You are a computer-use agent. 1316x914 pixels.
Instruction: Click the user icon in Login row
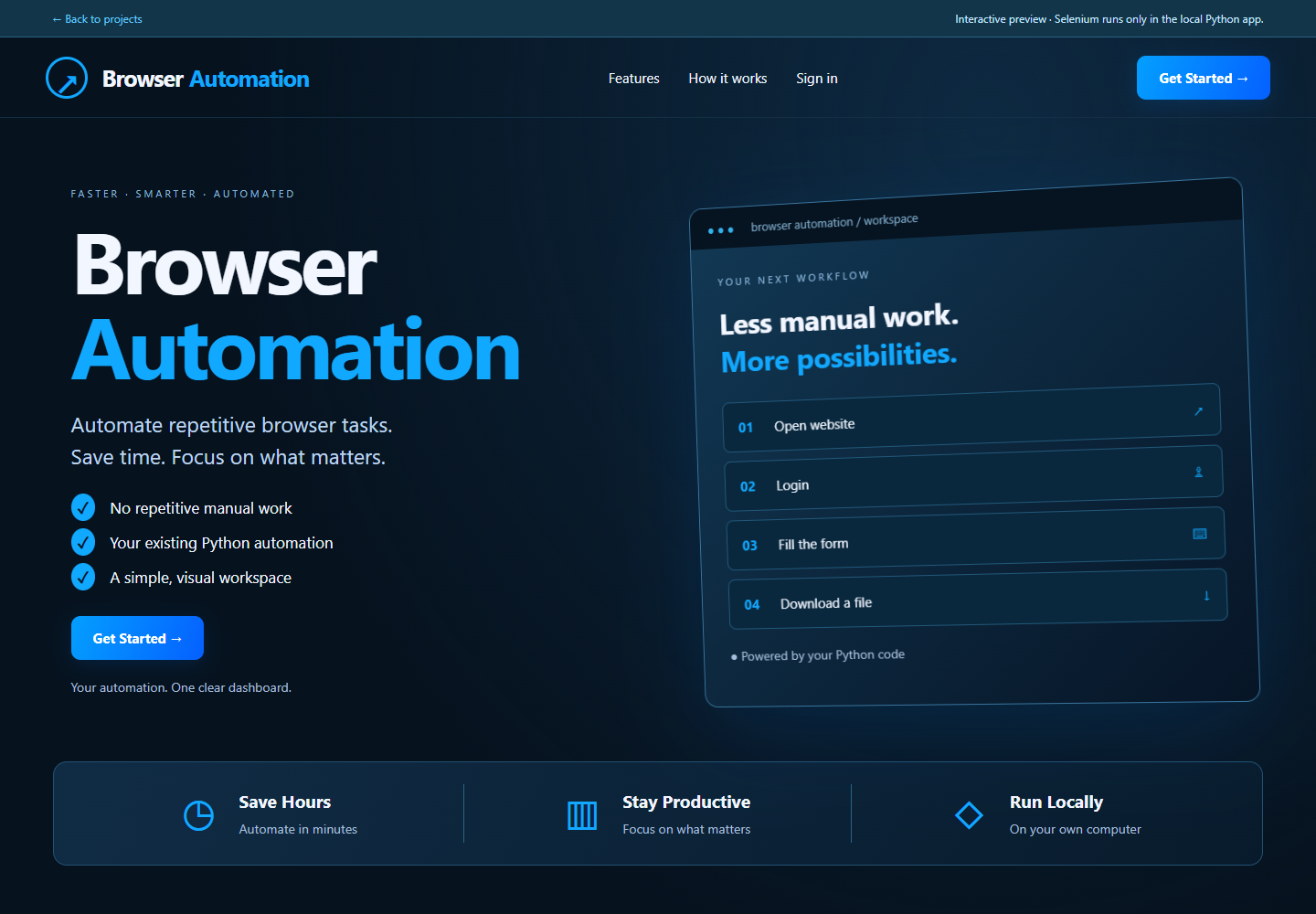(x=1199, y=473)
